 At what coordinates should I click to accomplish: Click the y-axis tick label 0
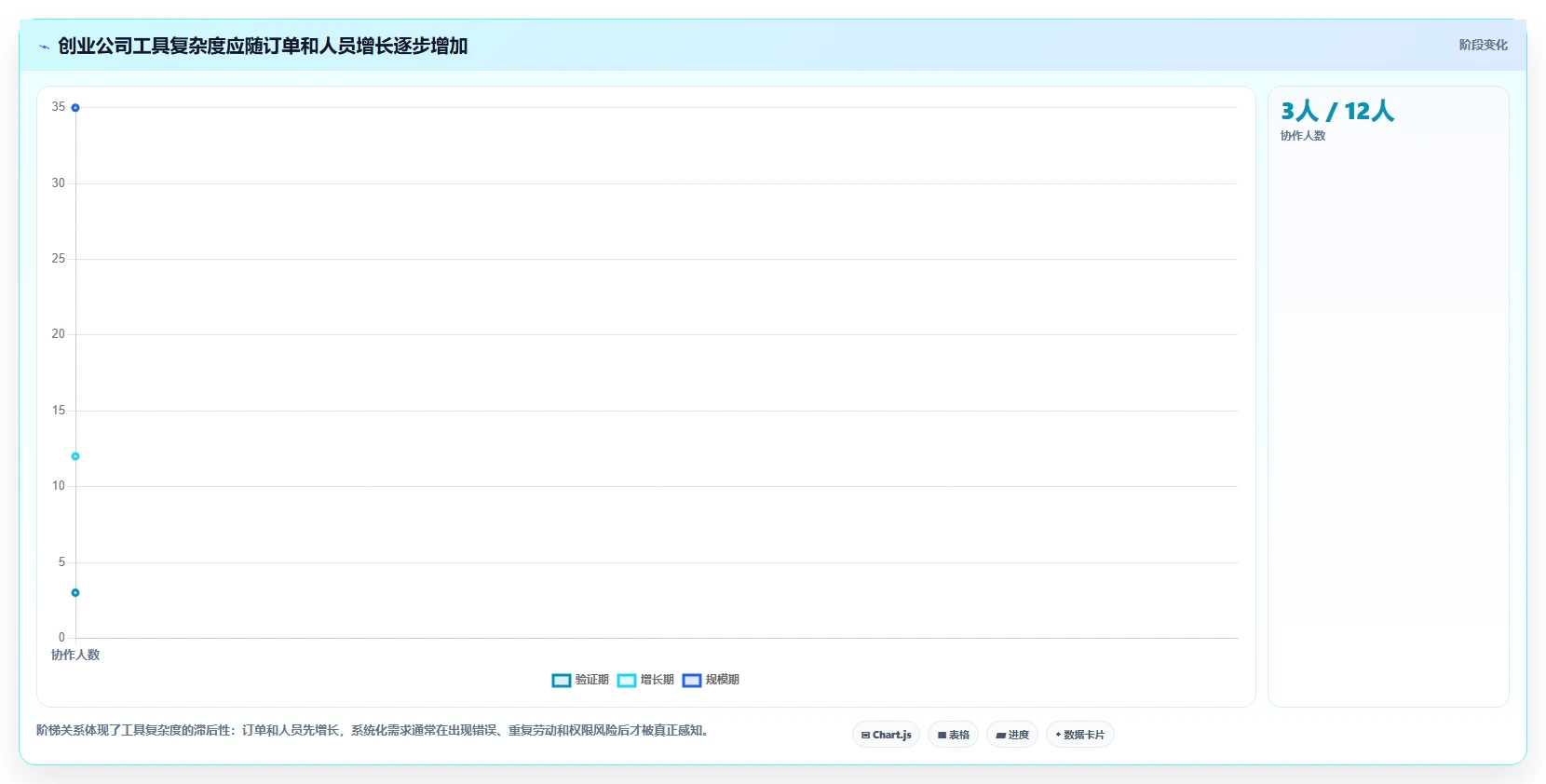[x=62, y=638]
